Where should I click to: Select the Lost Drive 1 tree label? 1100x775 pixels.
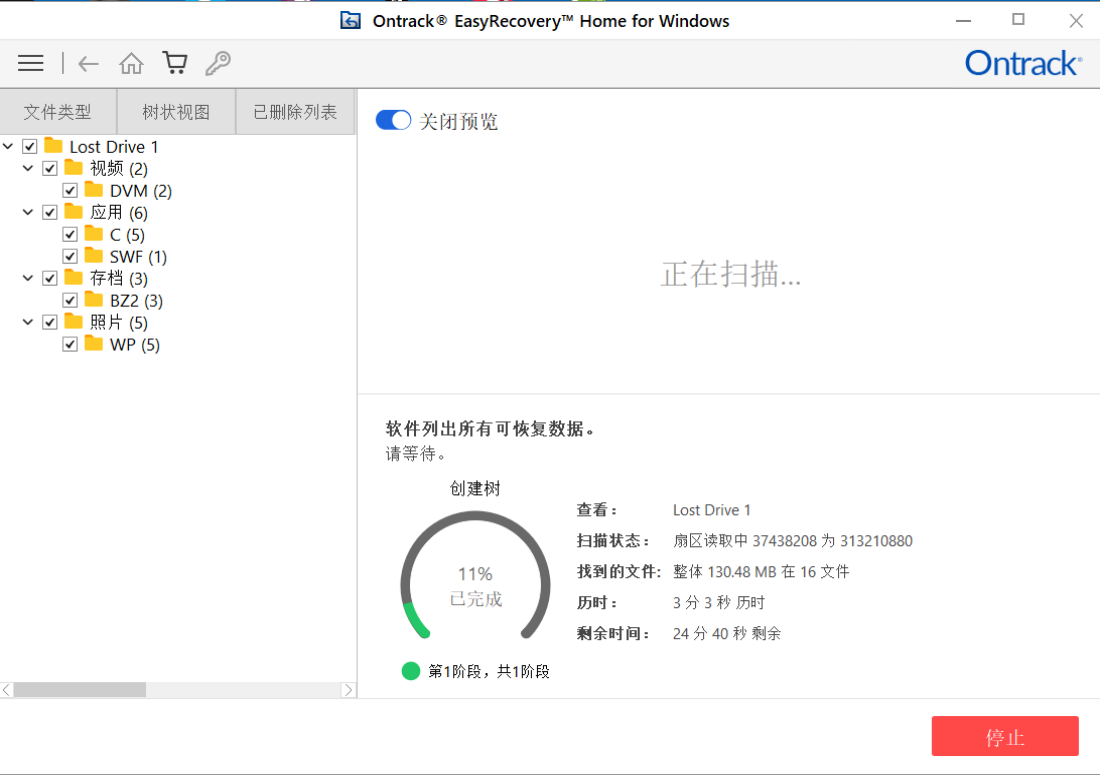tap(114, 147)
